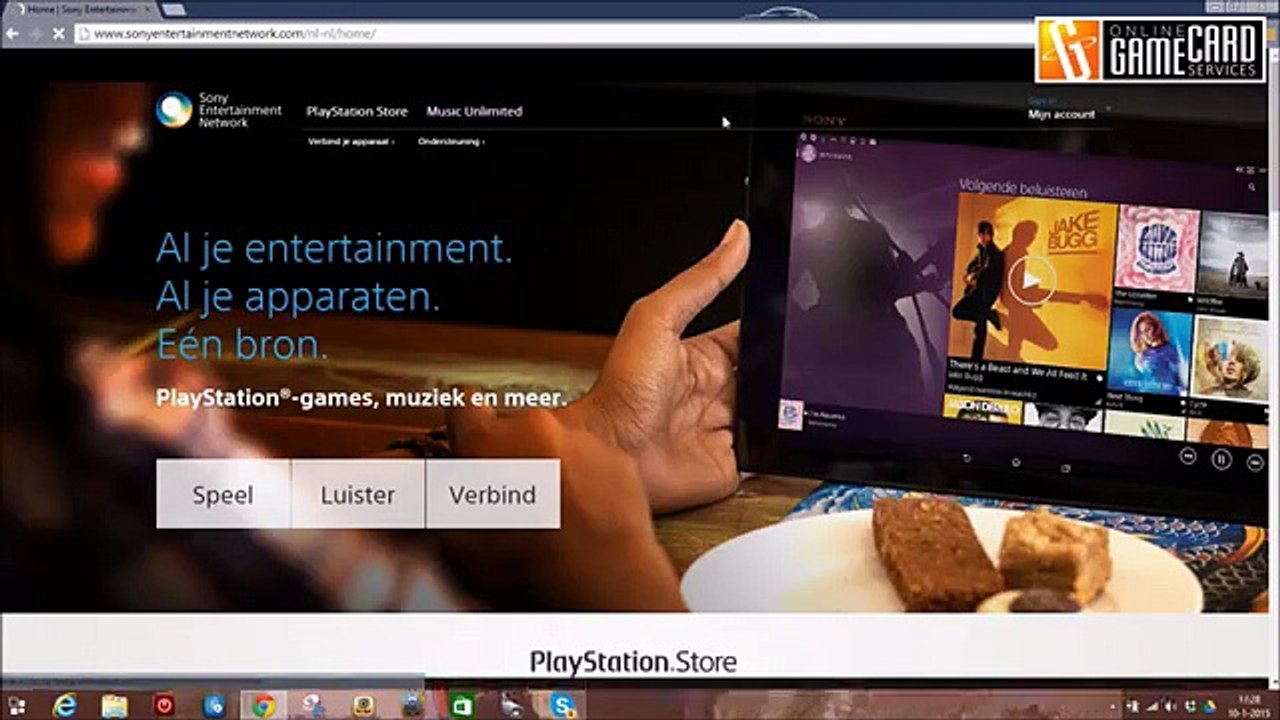Expand the Verbind je apparaat submenu

[351, 142]
